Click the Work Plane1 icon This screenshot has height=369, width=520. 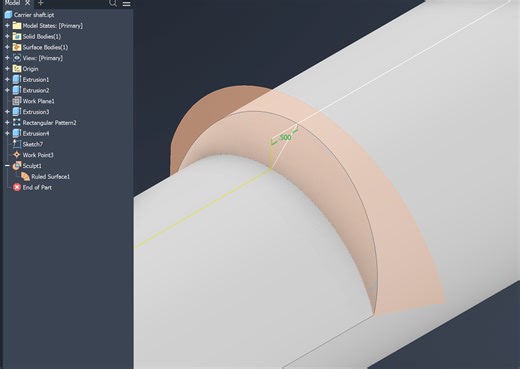pos(17,101)
